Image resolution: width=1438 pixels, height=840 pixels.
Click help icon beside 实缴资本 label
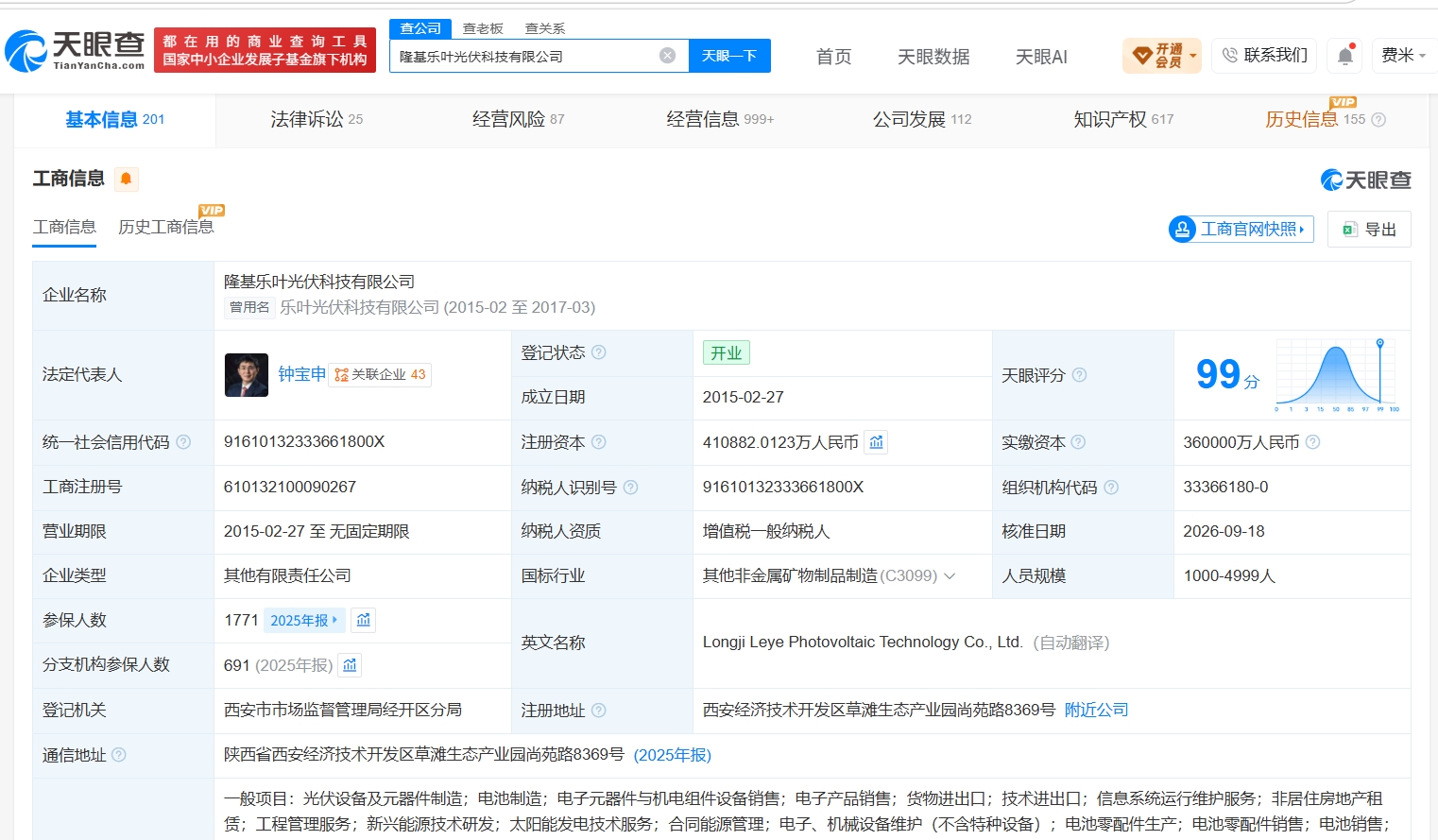(1078, 442)
